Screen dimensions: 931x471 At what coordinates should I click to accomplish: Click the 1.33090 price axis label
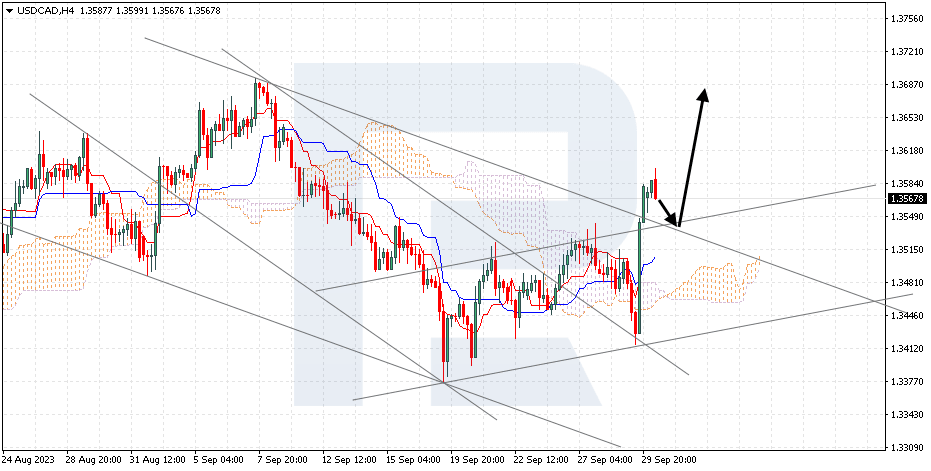(907, 447)
